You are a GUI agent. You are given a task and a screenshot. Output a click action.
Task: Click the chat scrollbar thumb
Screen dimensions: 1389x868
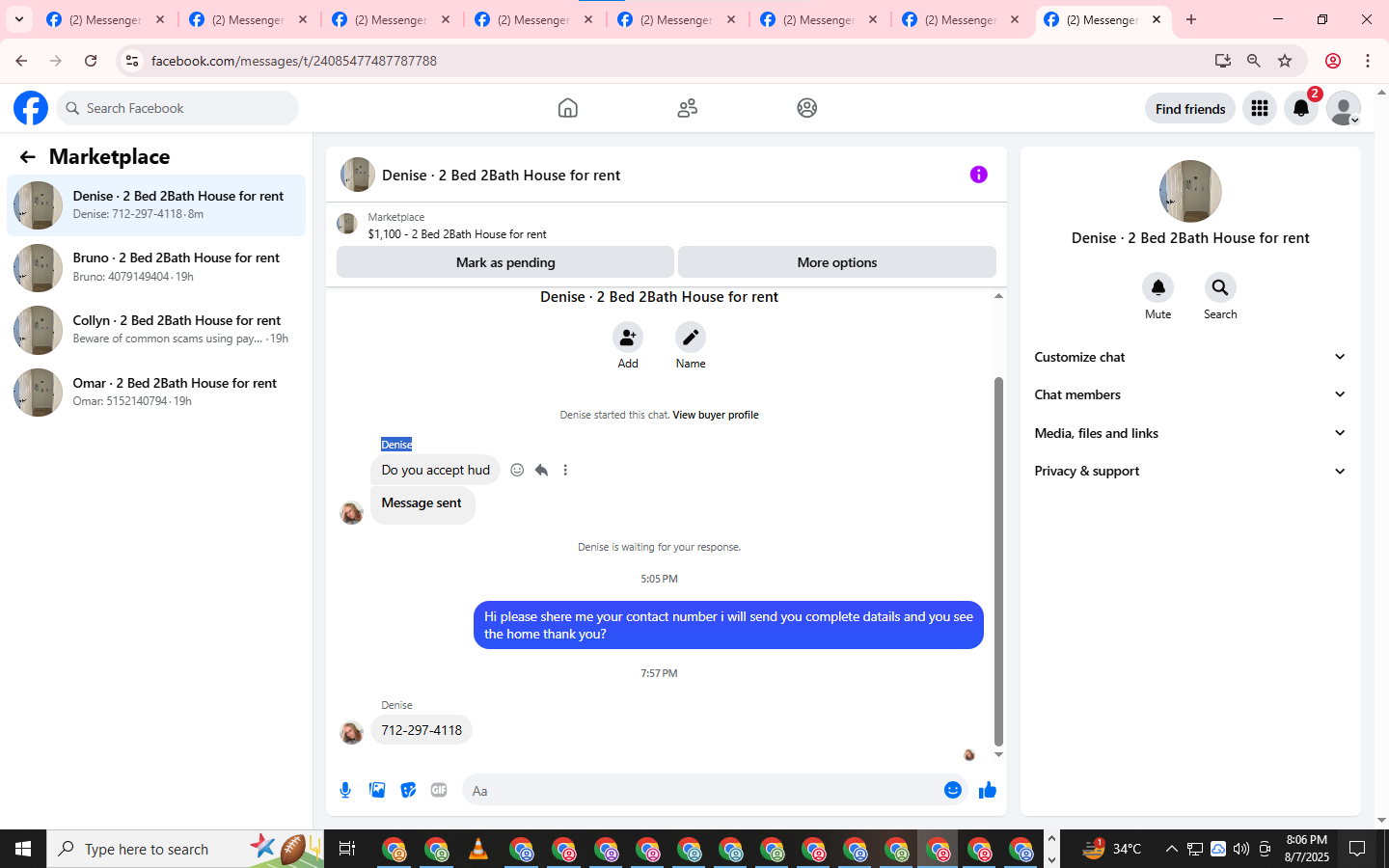tap(998, 561)
